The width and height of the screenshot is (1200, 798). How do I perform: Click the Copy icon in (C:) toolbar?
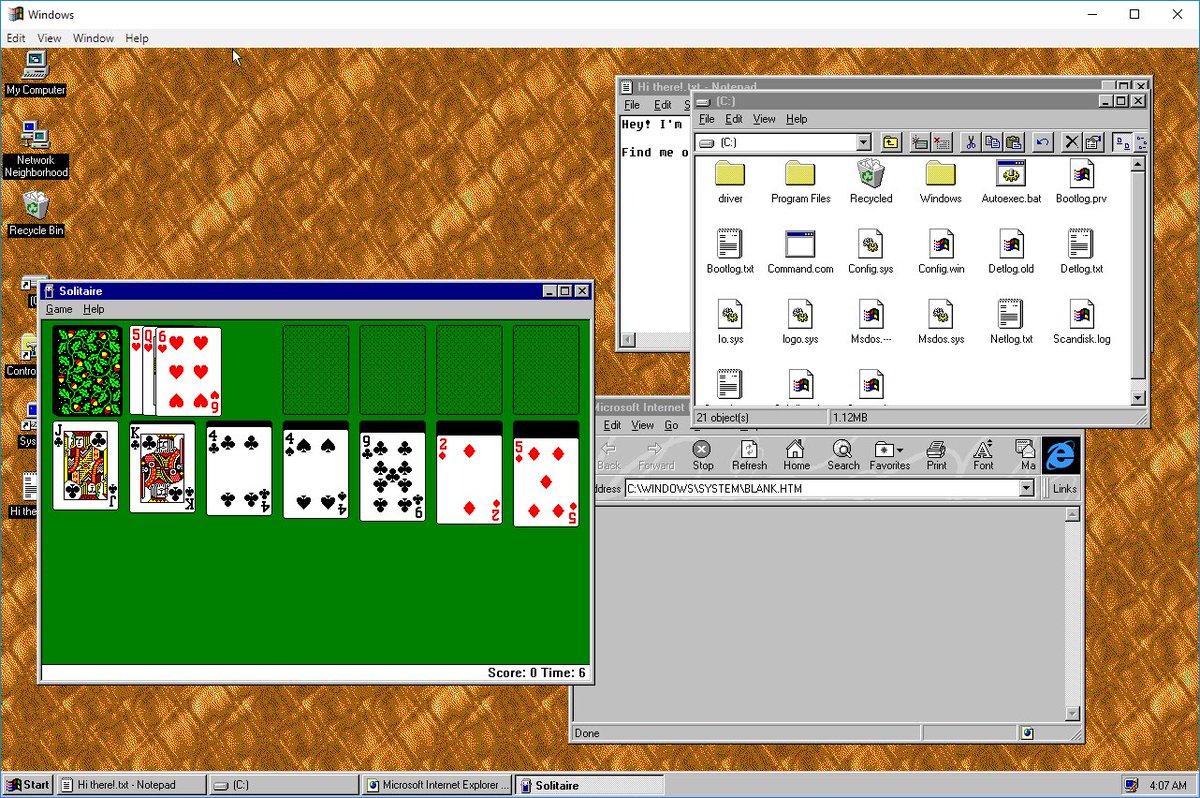point(992,142)
